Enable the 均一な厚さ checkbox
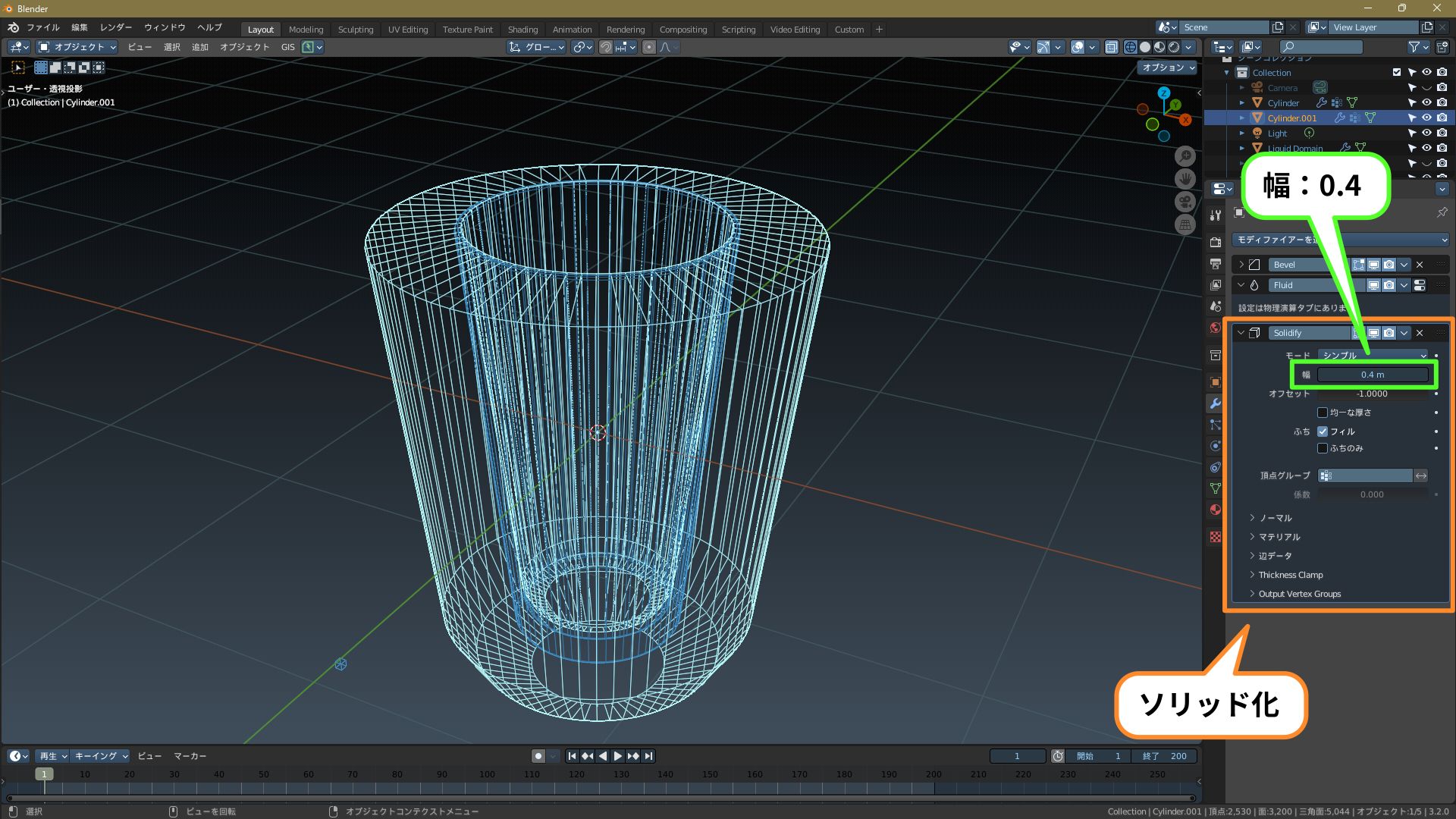Screen dimensions: 1456x819 (x=1323, y=413)
